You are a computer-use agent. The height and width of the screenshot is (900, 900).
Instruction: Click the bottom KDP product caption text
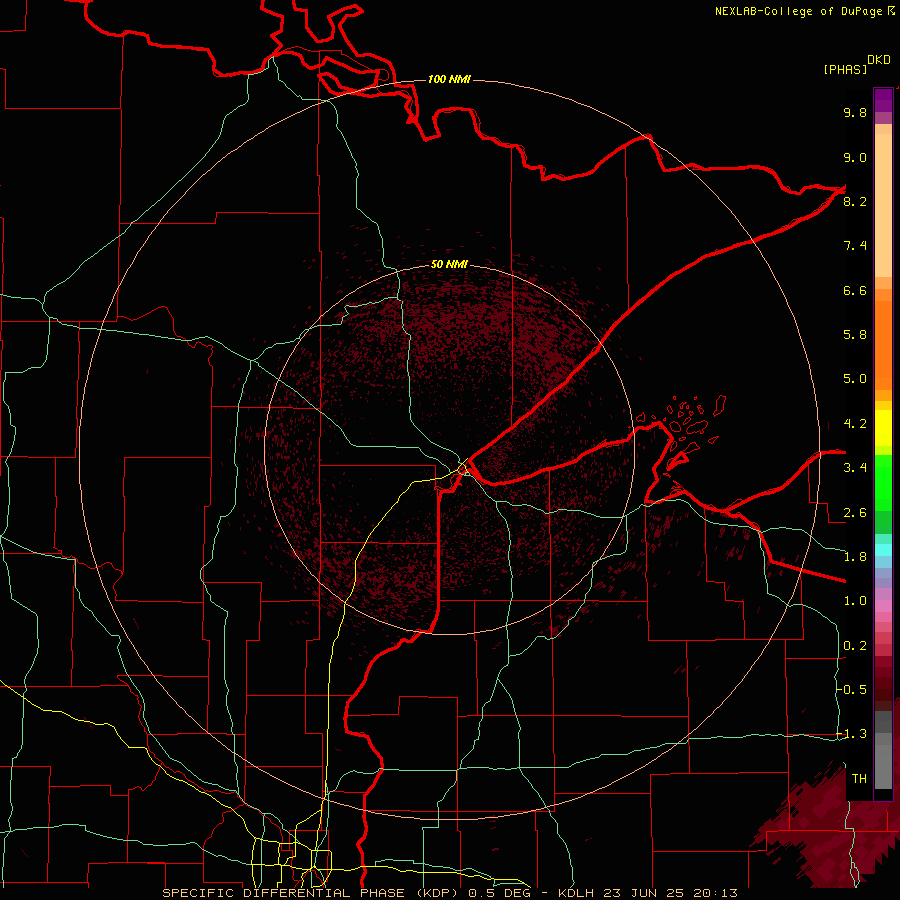coord(449,893)
